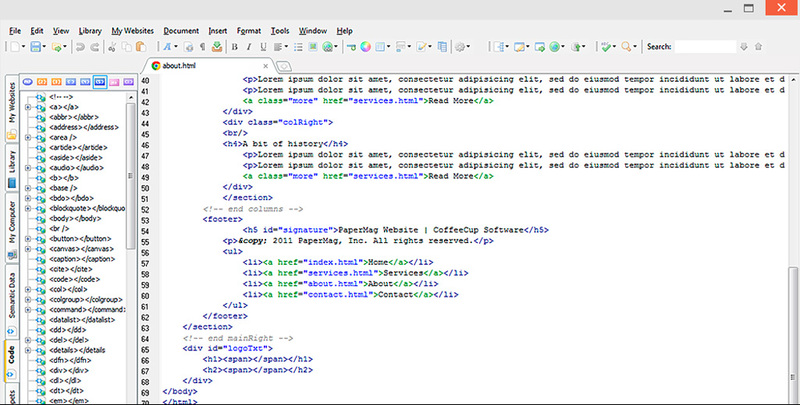Viewport: 800px width, 405px height.
Task: Expand the <a></a> tree node
Action: coord(28,107)
